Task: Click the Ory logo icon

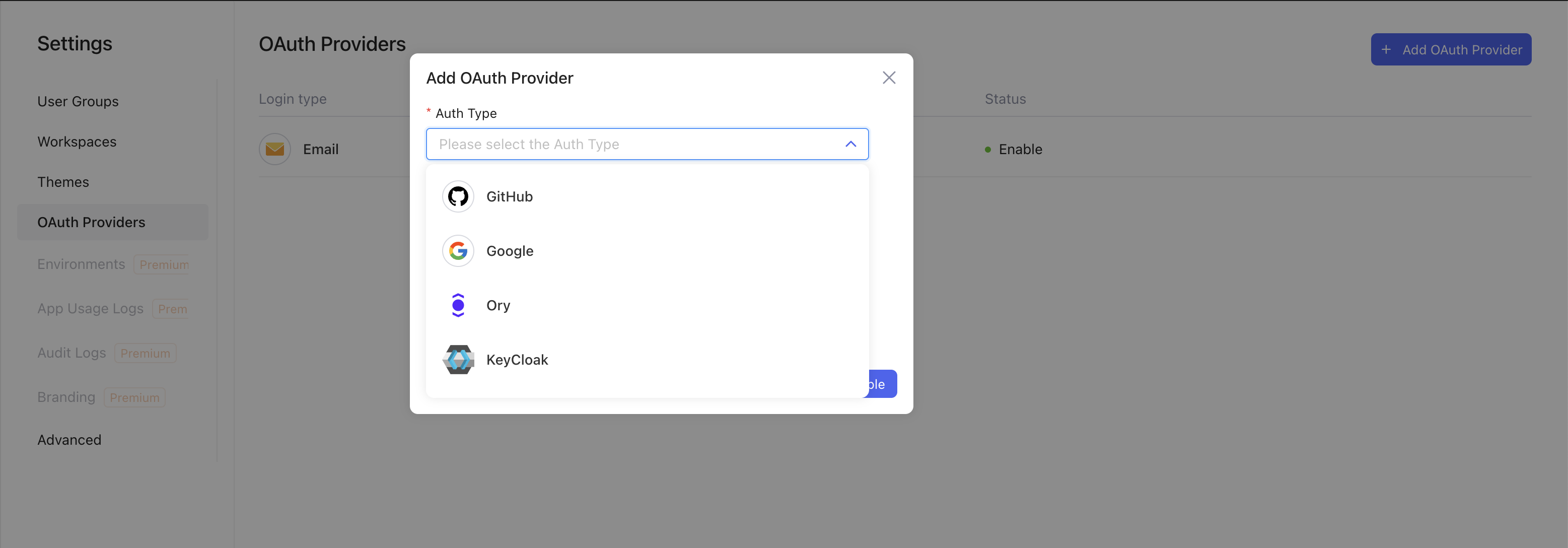Action: pyautogui.click(x=458, y=305)
